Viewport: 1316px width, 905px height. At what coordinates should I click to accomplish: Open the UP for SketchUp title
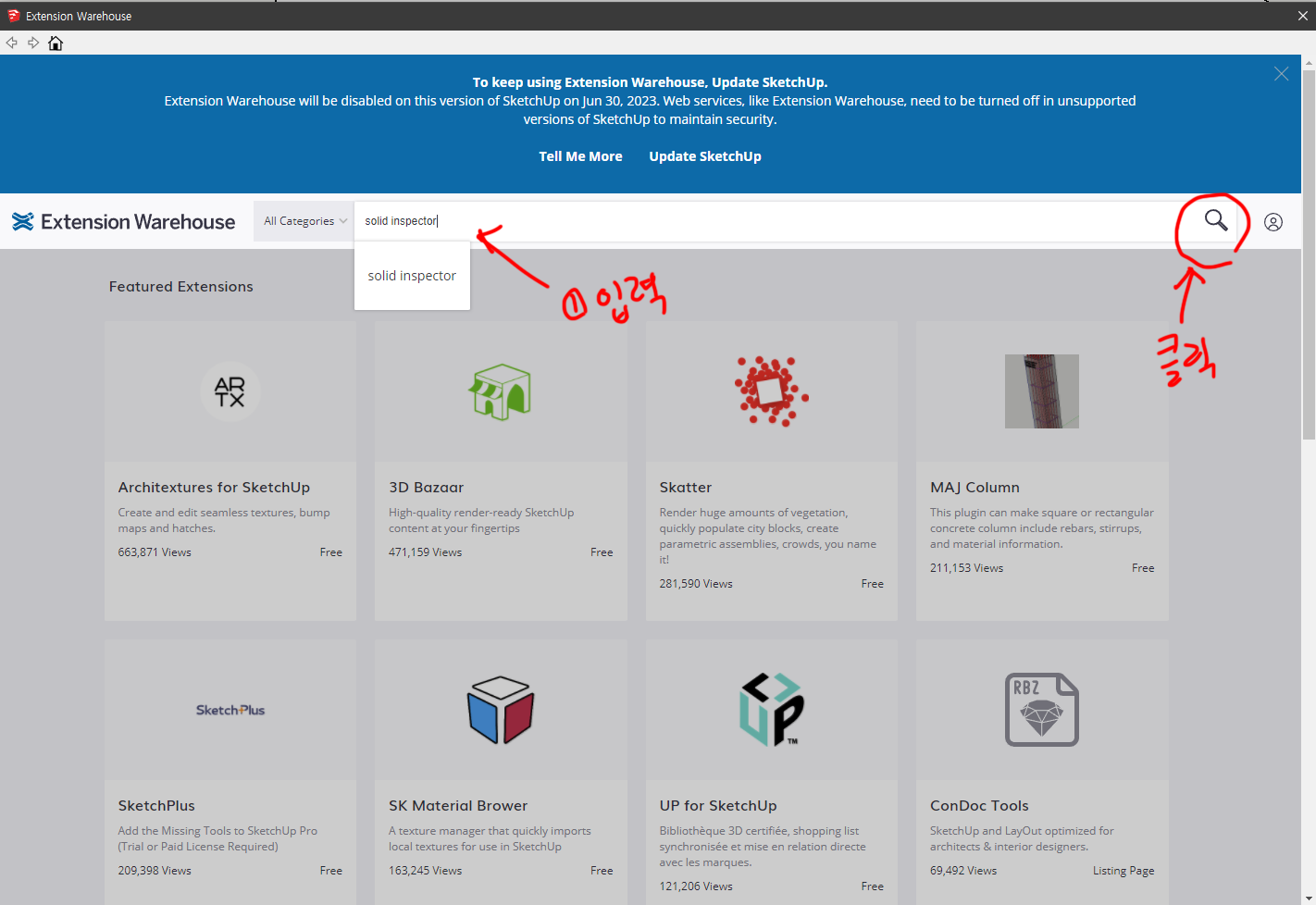(x=718, y=806)
